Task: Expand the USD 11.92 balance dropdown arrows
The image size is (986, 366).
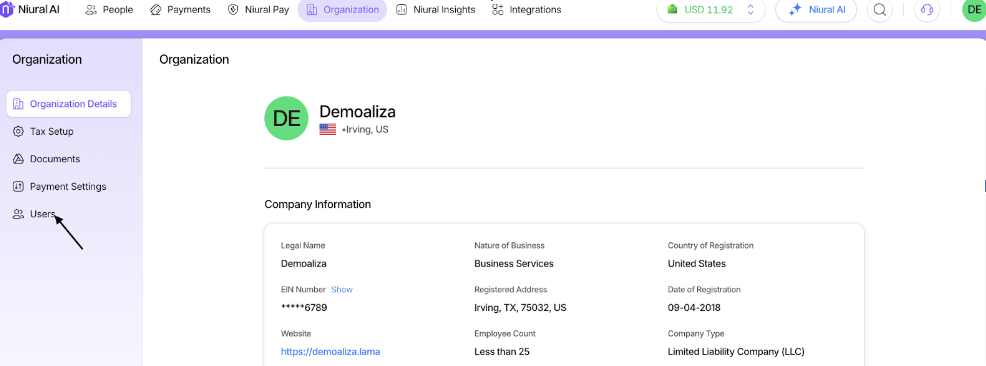Action: tap(750, 9)
